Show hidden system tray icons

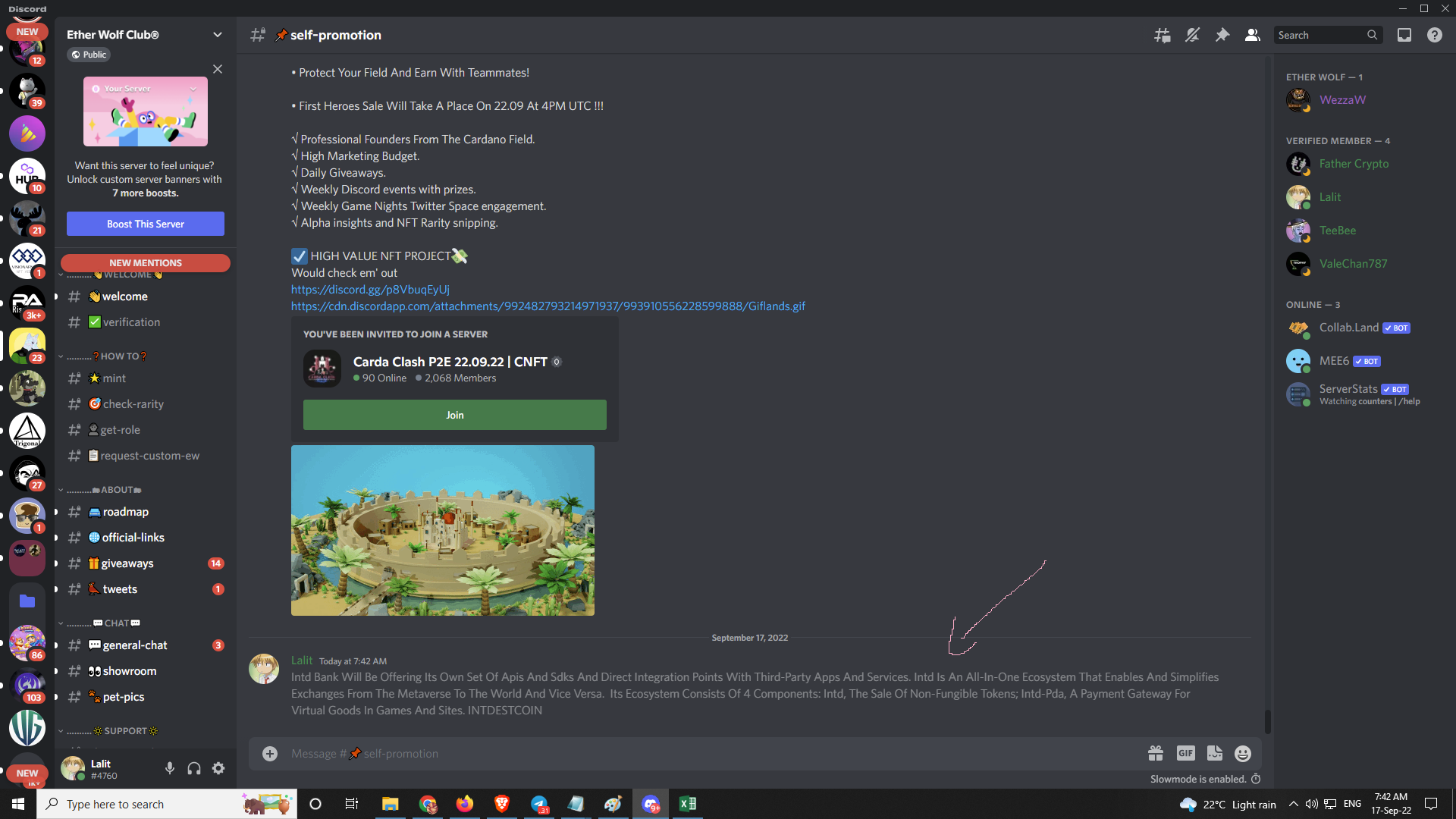pos(1294,804)
